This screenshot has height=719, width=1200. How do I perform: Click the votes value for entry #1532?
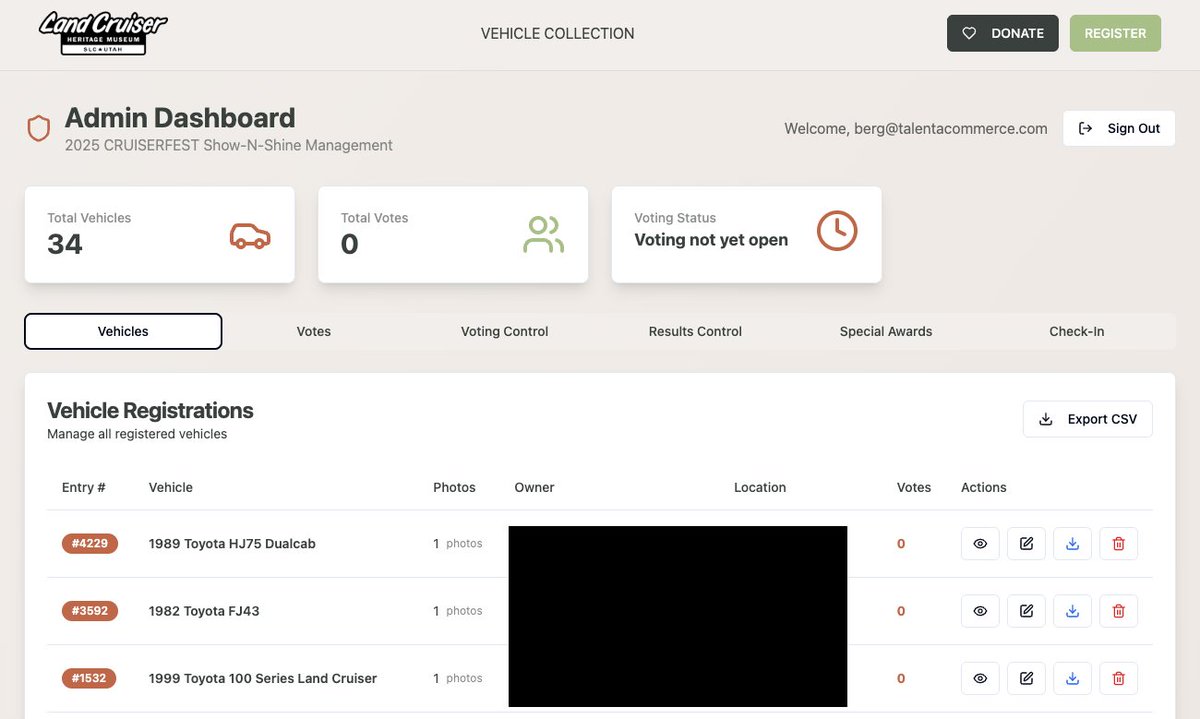(x=901, y=678)
